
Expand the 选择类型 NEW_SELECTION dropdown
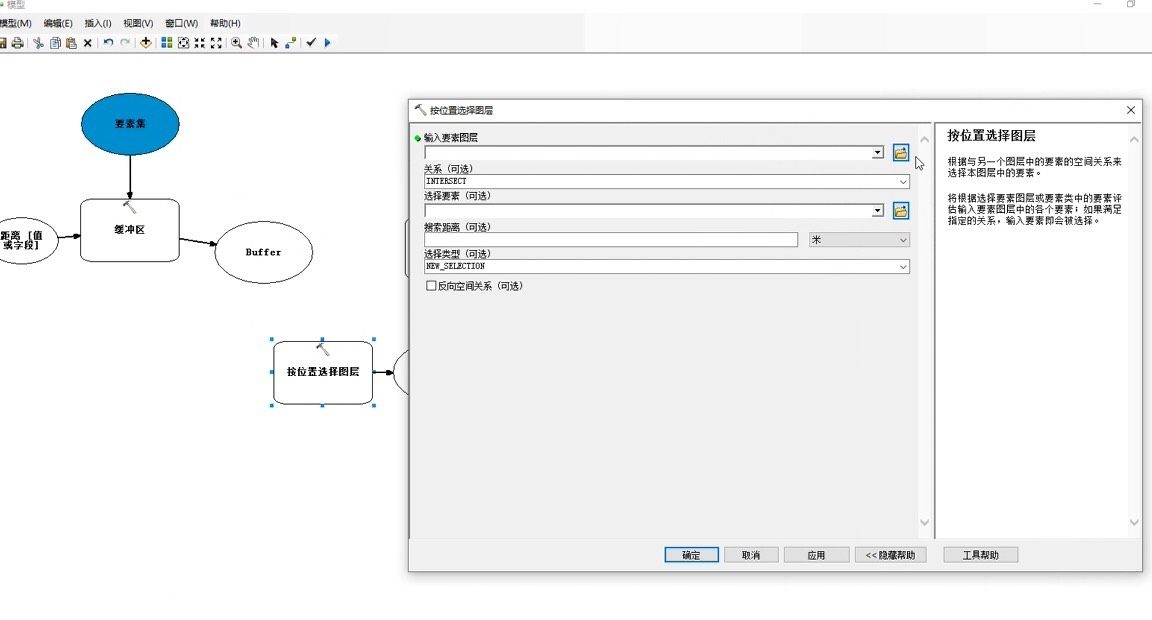tap(903, 267)
